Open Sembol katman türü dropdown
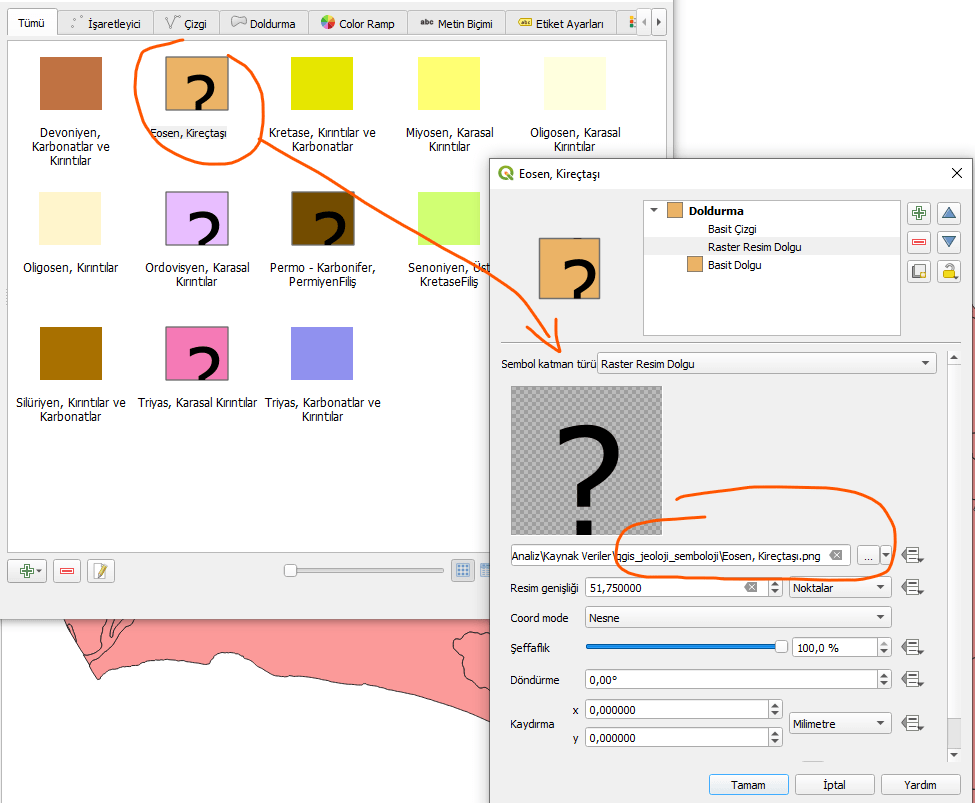The height and width of the screenshot is (803, 975). (x=766, y=364)
